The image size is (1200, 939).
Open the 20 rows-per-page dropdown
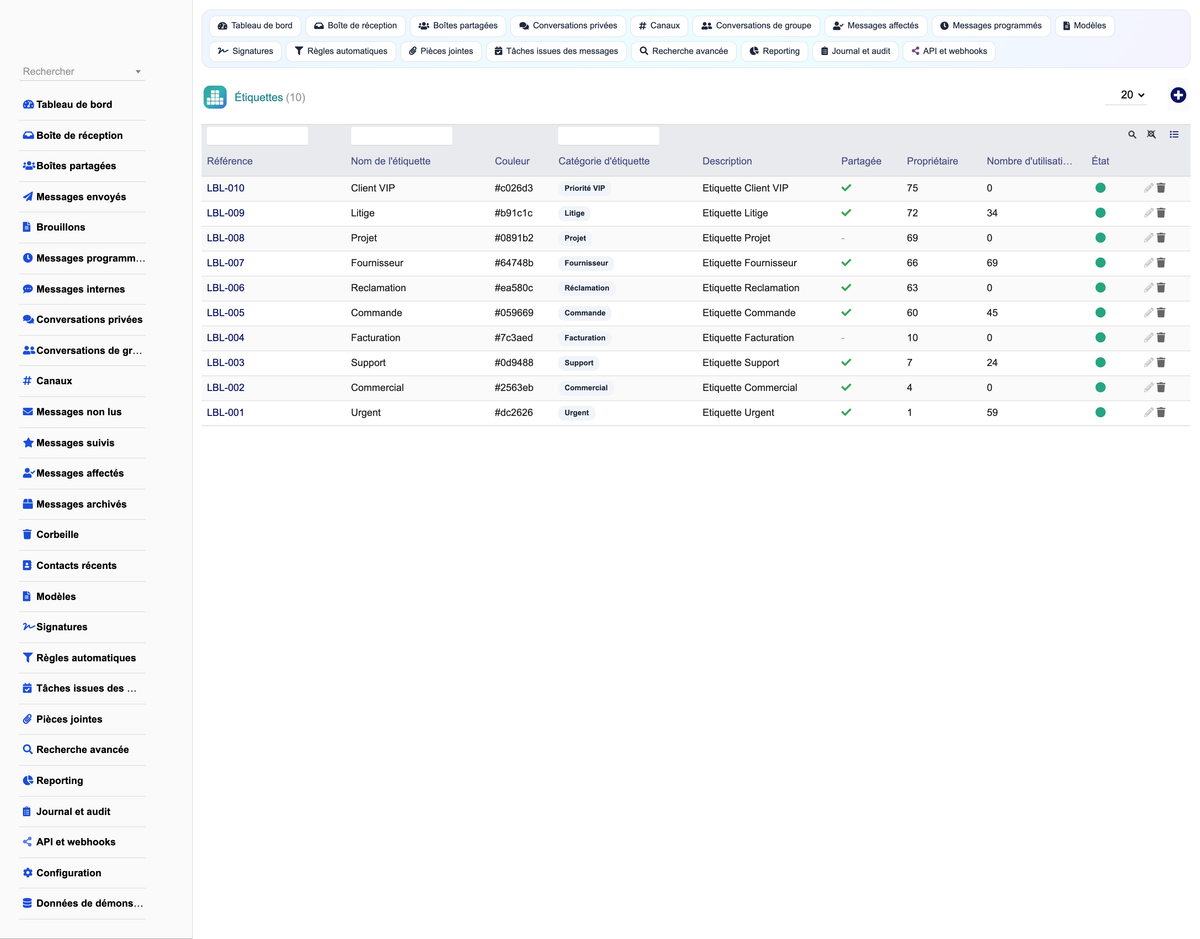click(1127, 95)
